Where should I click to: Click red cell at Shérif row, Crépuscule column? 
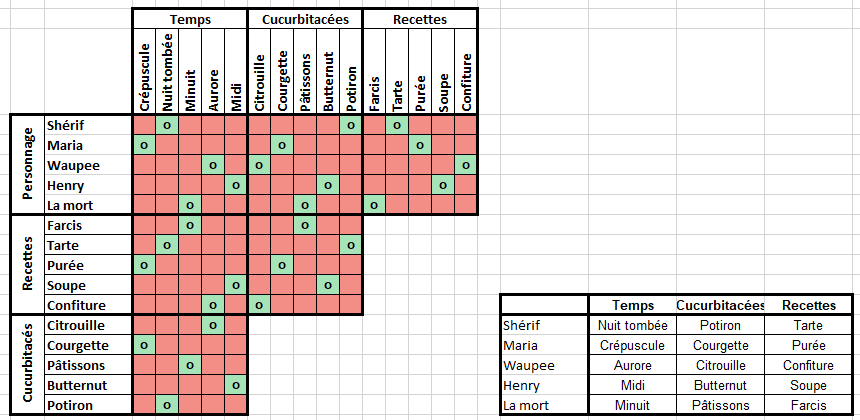144,125
